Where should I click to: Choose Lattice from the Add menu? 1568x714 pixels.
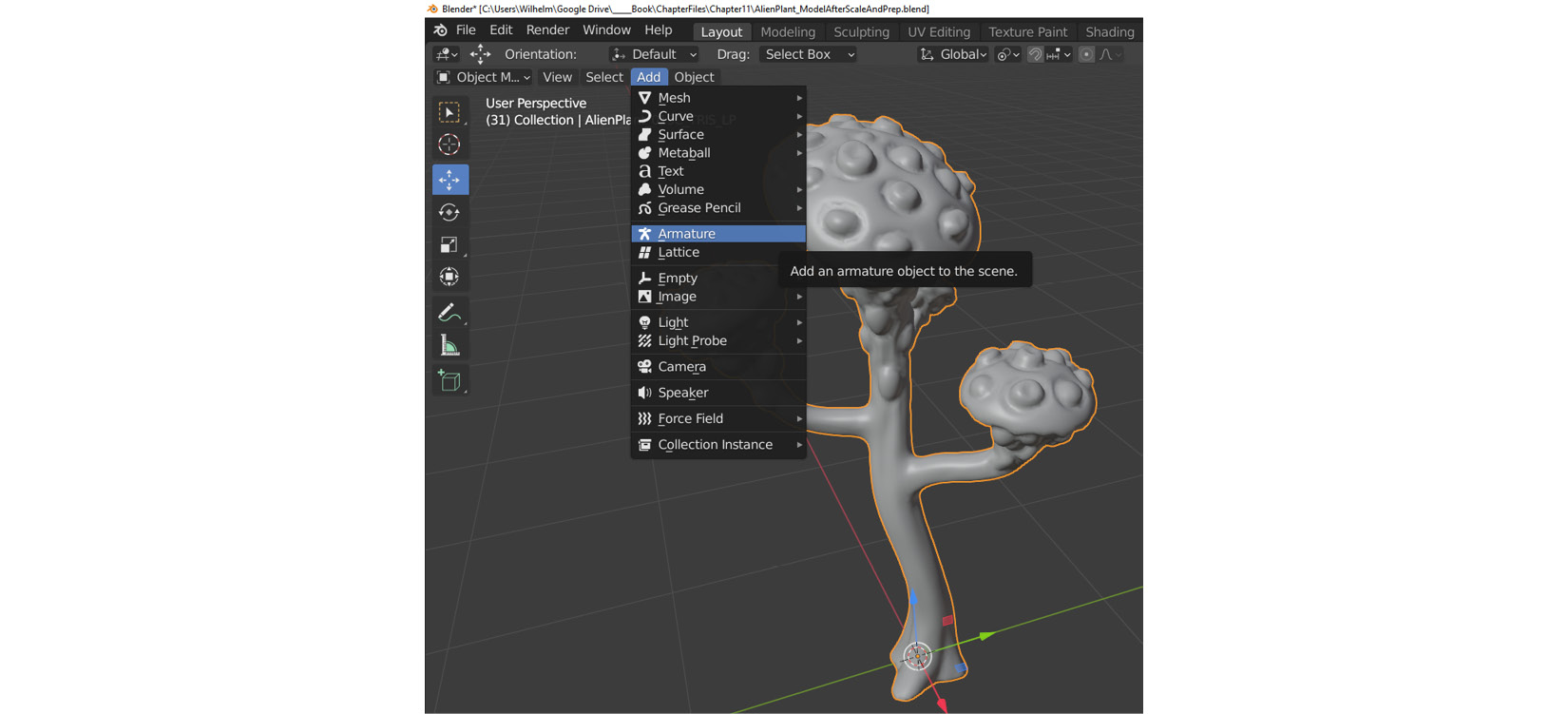tap(718, 252)
